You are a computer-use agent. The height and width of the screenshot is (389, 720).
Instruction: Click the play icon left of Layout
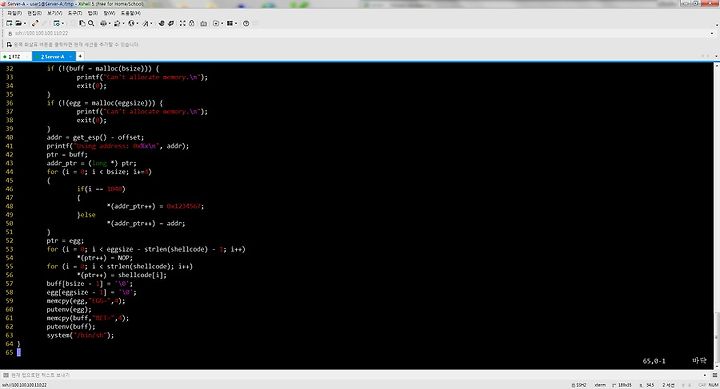tap(216, 23)
